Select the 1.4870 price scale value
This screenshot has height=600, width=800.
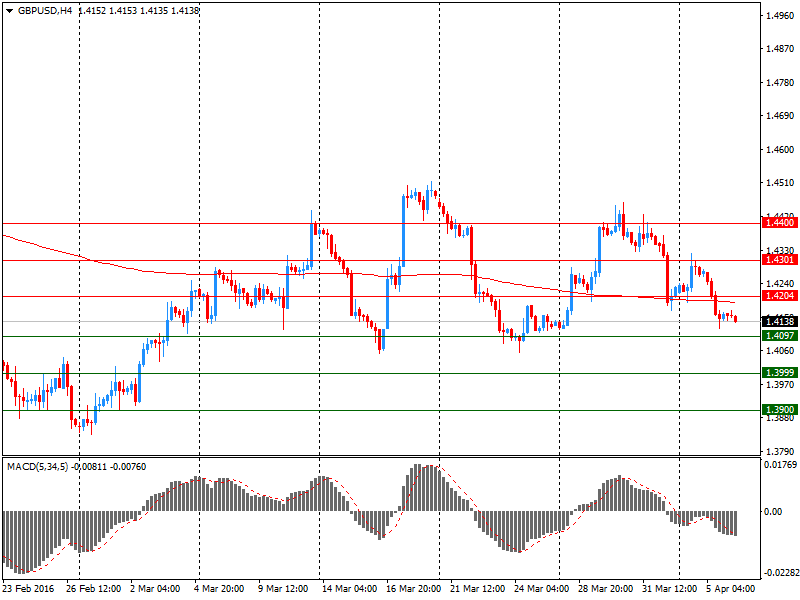pos(780,48)
